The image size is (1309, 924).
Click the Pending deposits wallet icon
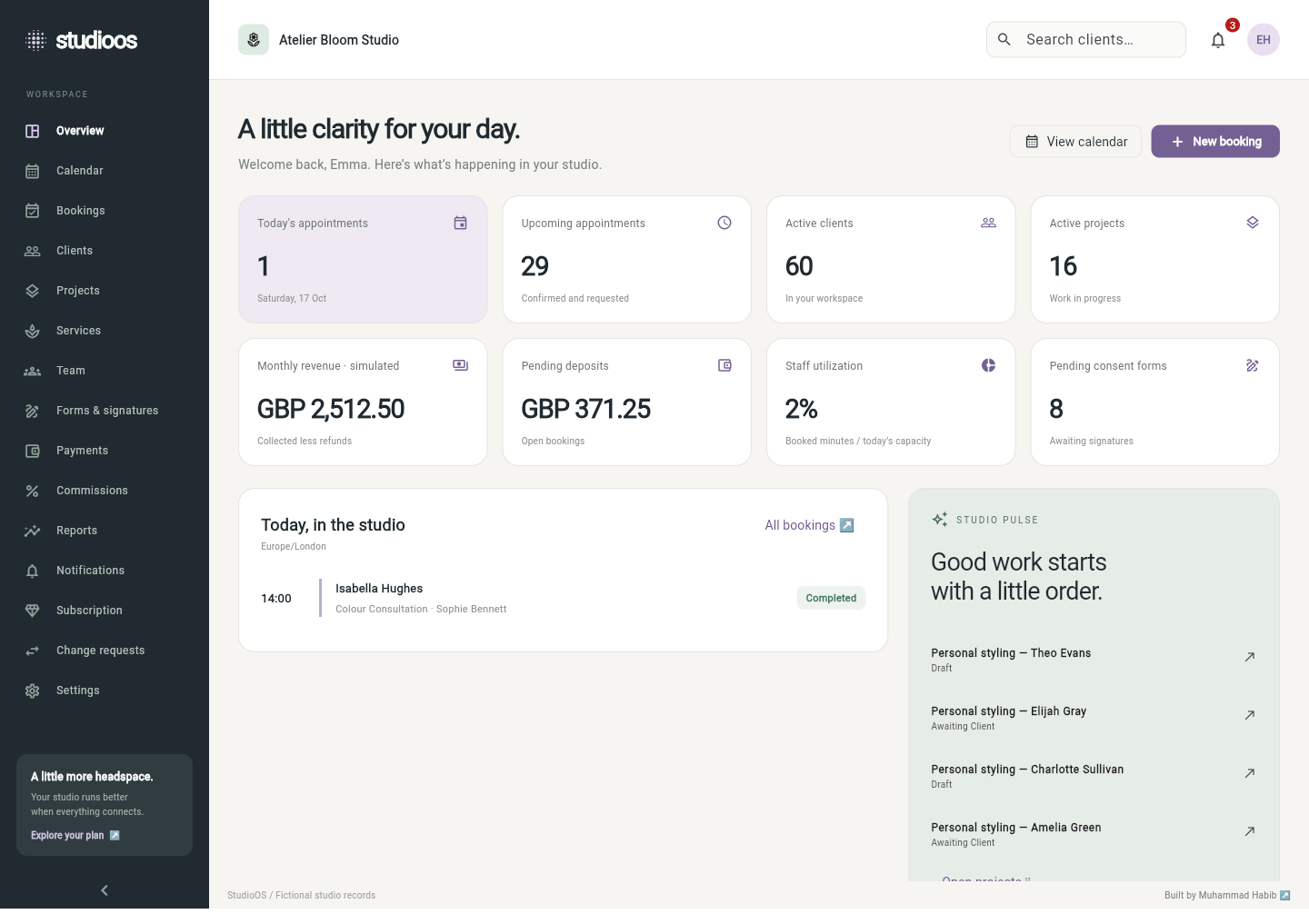coord(724,365)
